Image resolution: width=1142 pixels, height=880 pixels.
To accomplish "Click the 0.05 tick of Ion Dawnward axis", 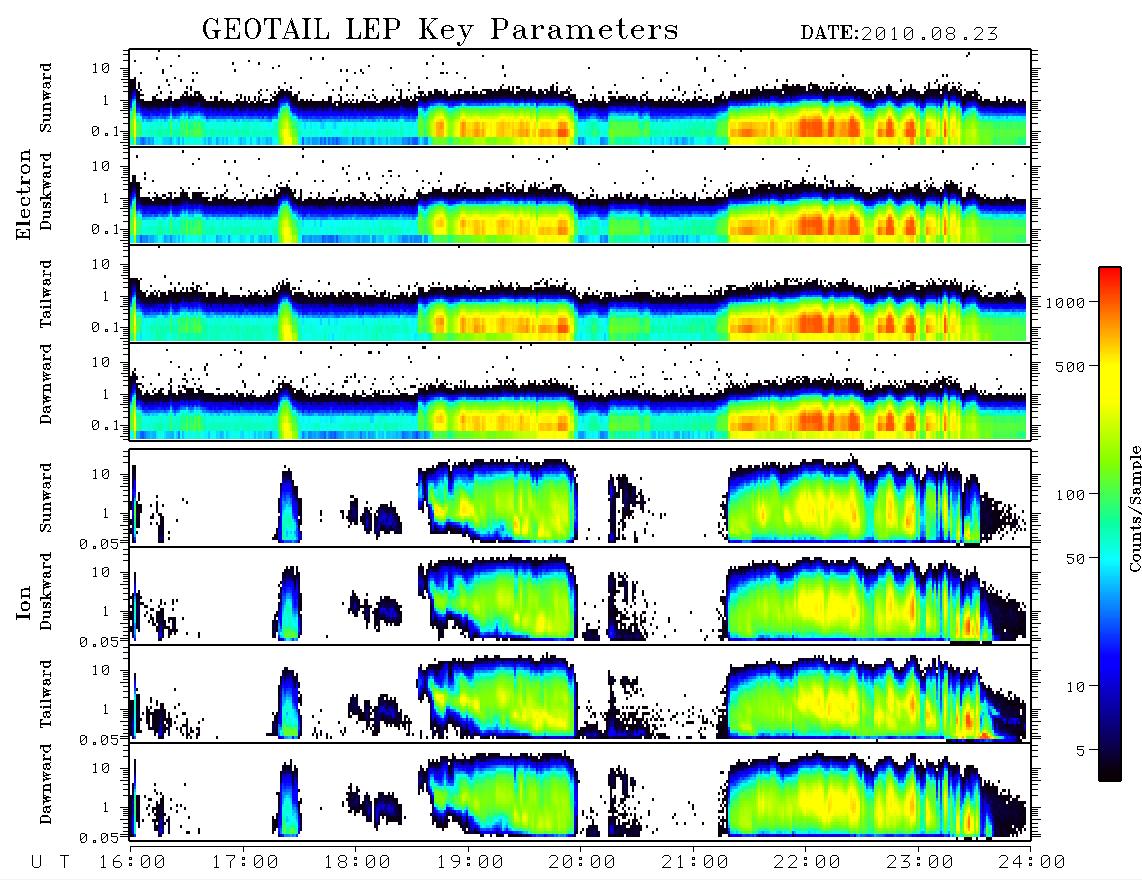I will click(x=100, y=838).
